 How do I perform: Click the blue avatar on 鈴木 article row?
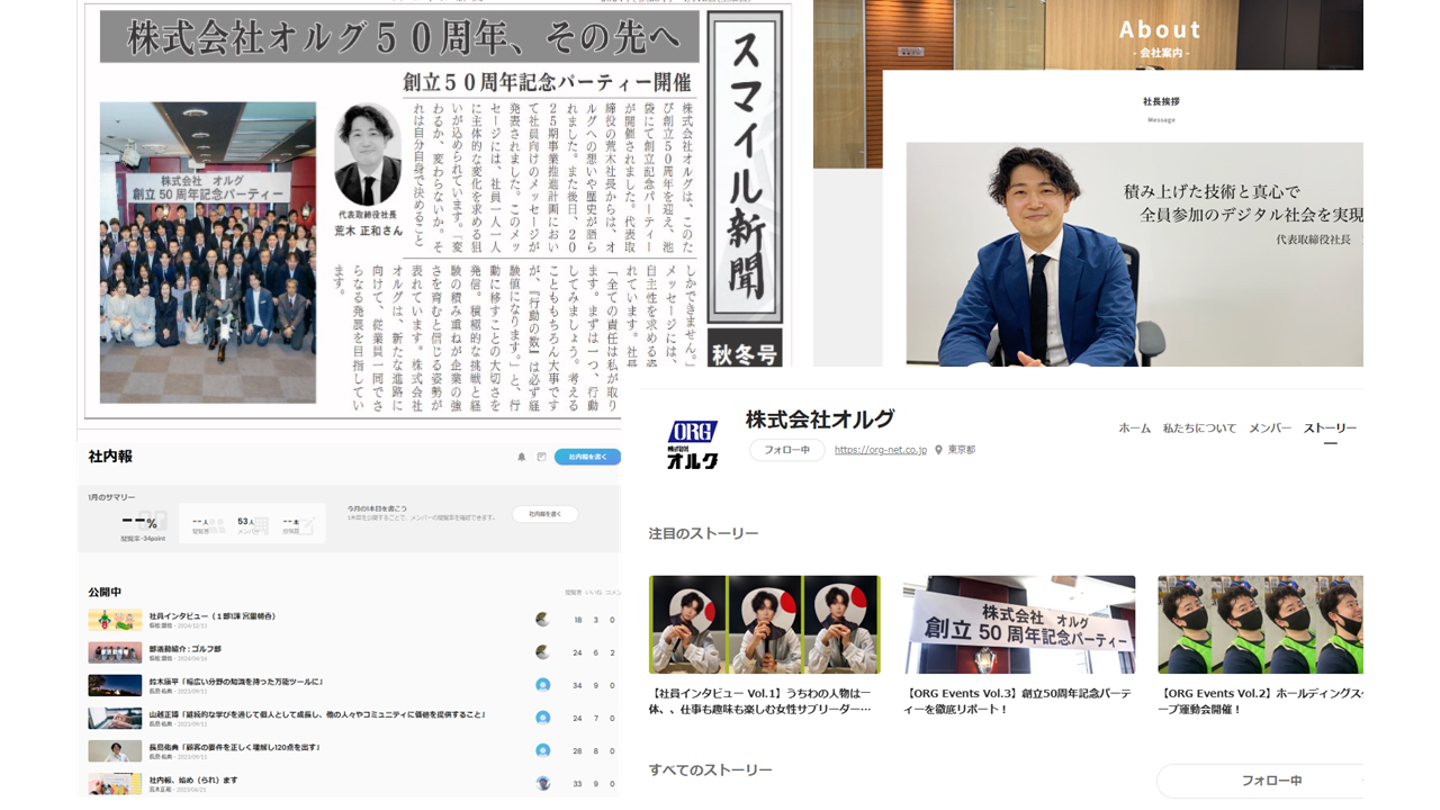coord(542,685)
